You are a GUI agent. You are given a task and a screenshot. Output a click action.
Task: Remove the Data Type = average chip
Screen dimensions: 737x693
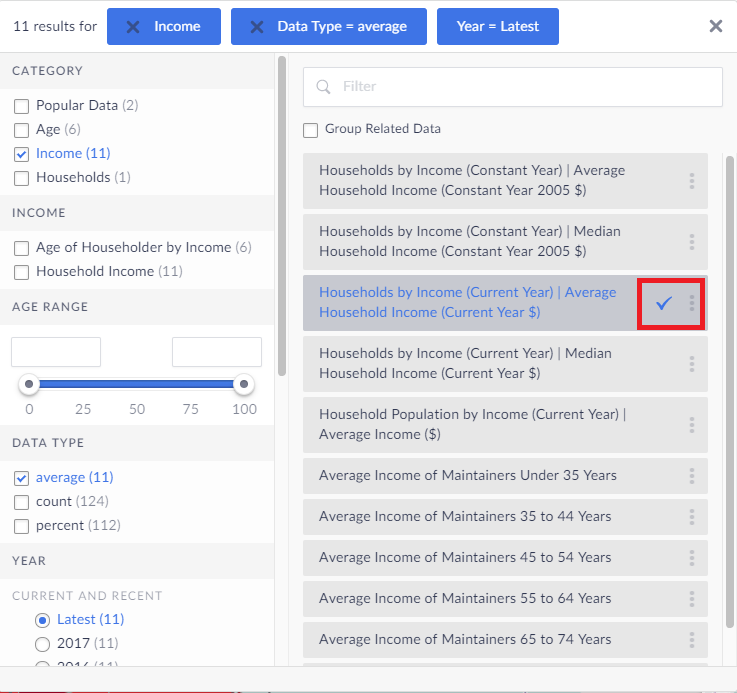(x=257, y=27)
